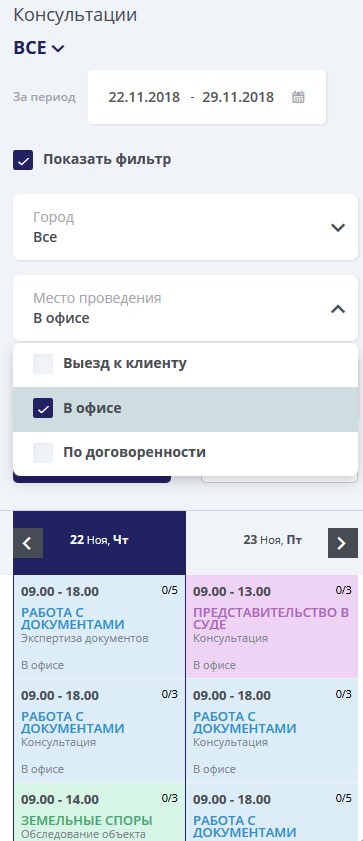
Task: Click the Место проведения filter field
Action: click(x=185, y=308)
